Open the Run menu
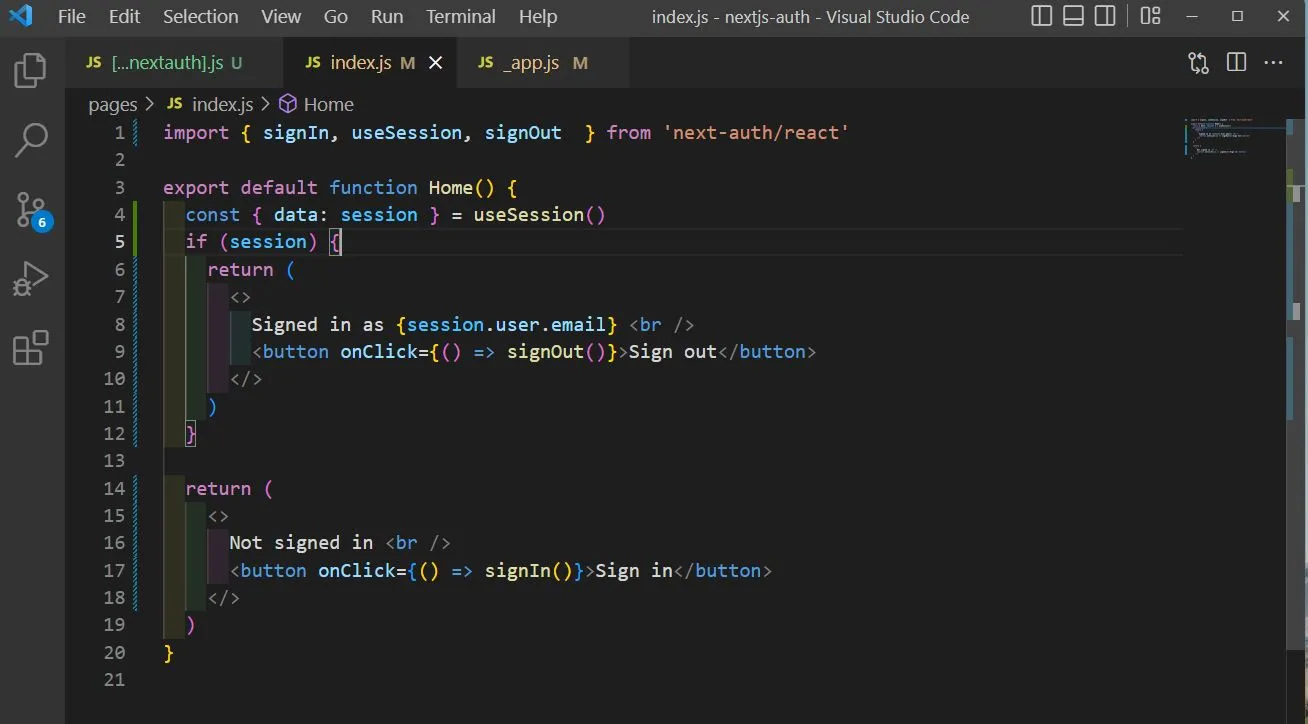Viewport: 1308px width, 724px height. 387,16
